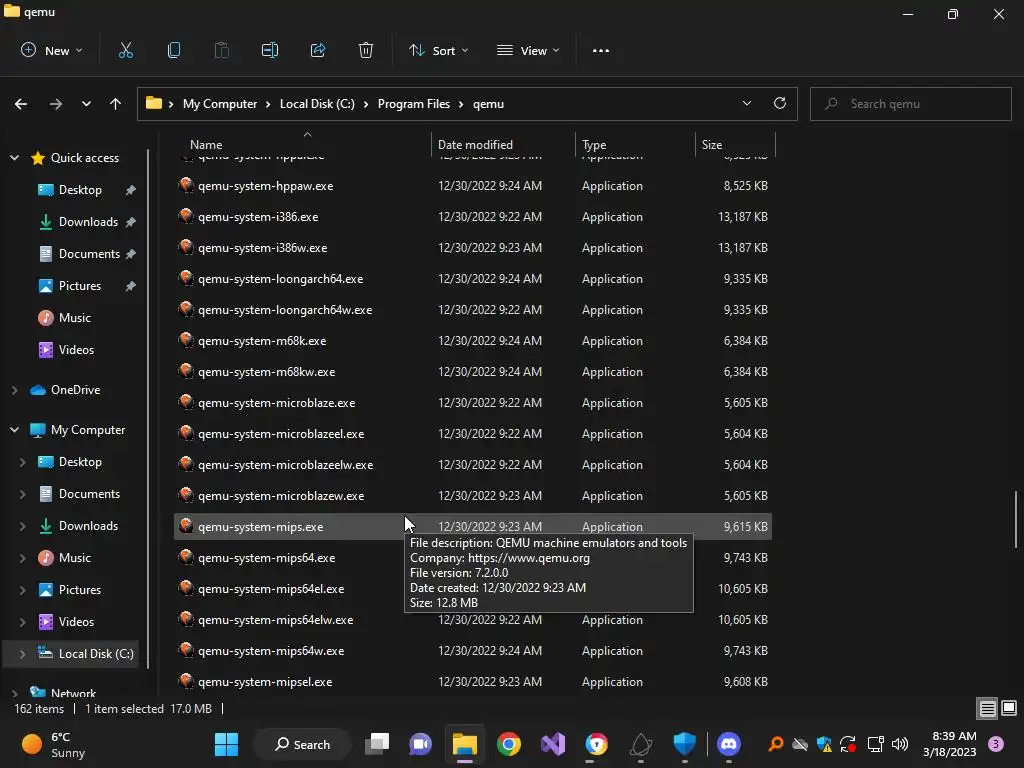The height and width of the screenshot is (768, 1024).
Task: Expand Documents under My Computer
Action: click(x=22, y=494)
